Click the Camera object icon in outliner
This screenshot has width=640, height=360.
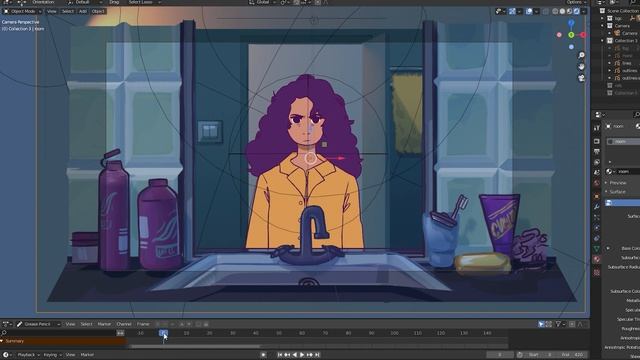617,33
